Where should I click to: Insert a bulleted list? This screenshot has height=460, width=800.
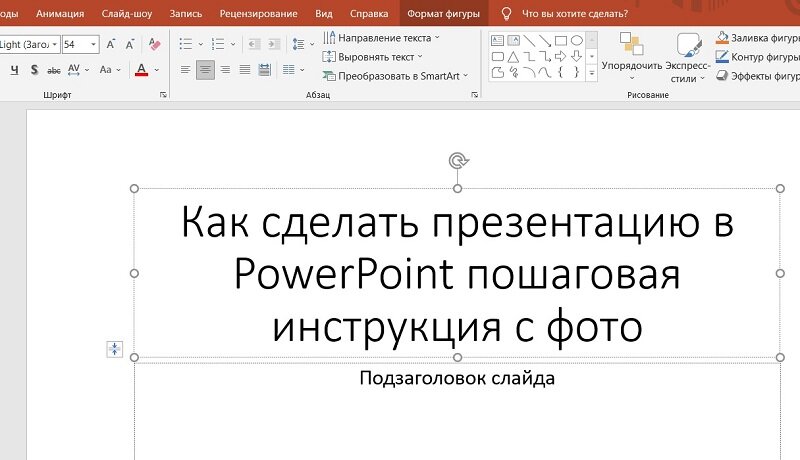[x=186, y=44]
